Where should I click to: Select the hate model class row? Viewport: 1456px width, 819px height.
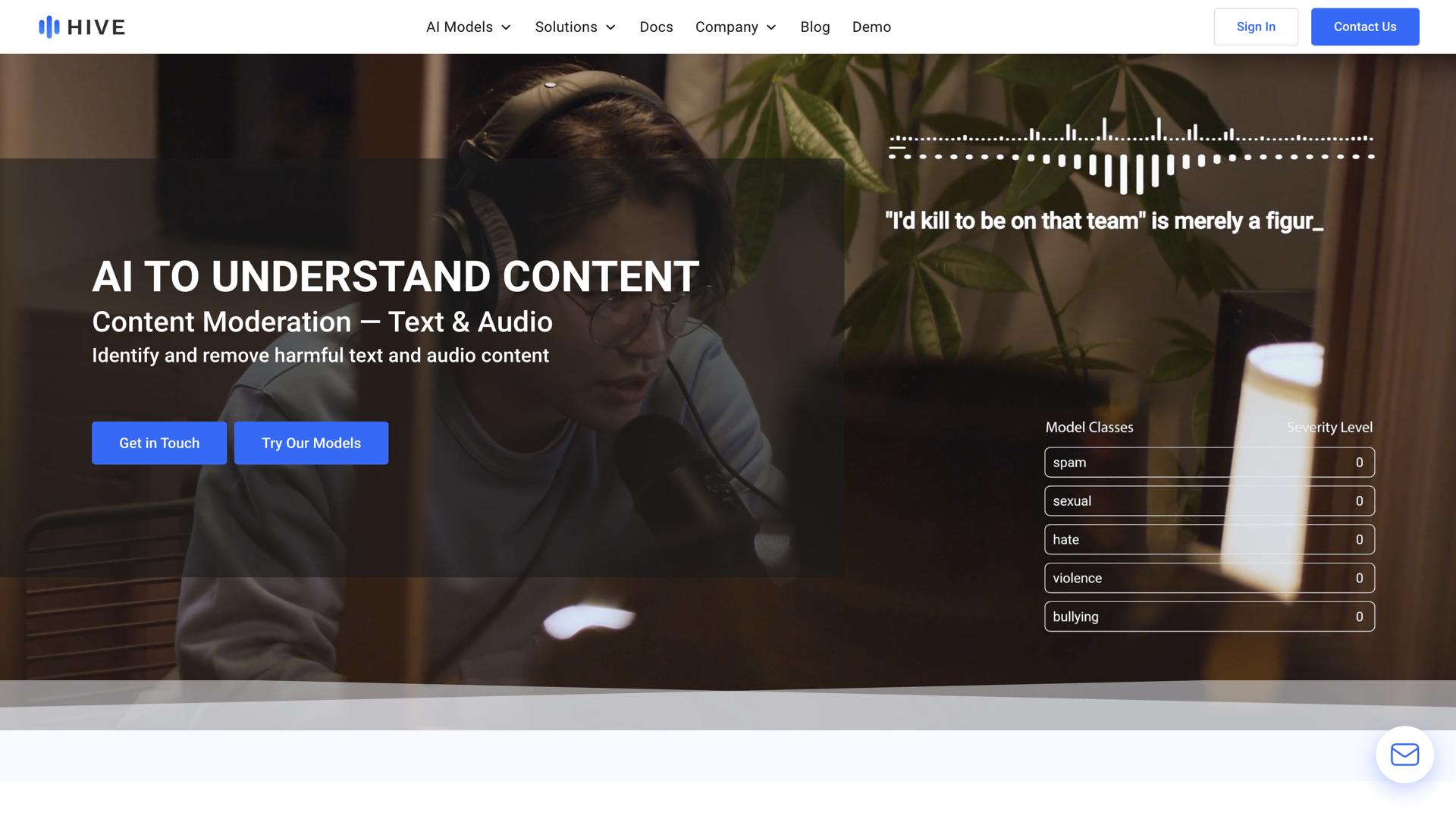point(1209,540)
